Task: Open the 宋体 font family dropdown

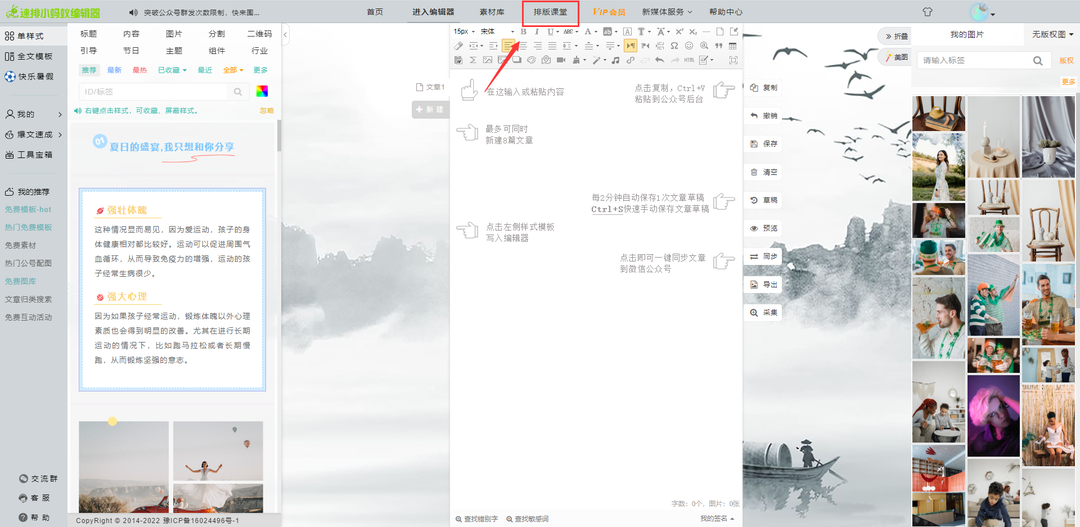Action: pos(497,32)
